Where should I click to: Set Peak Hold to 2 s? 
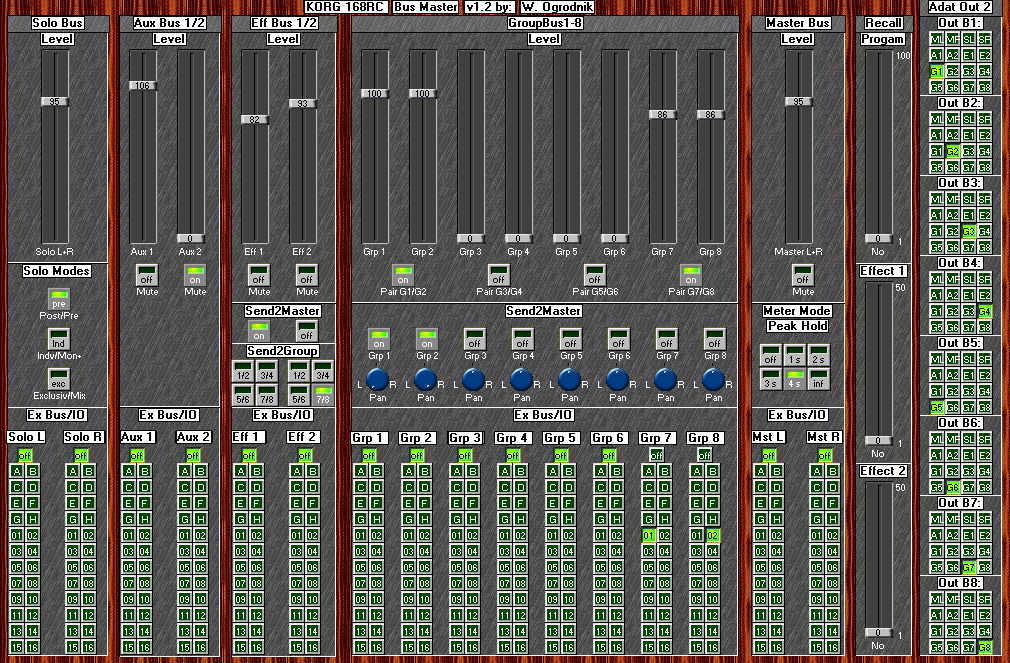[818, 355]
